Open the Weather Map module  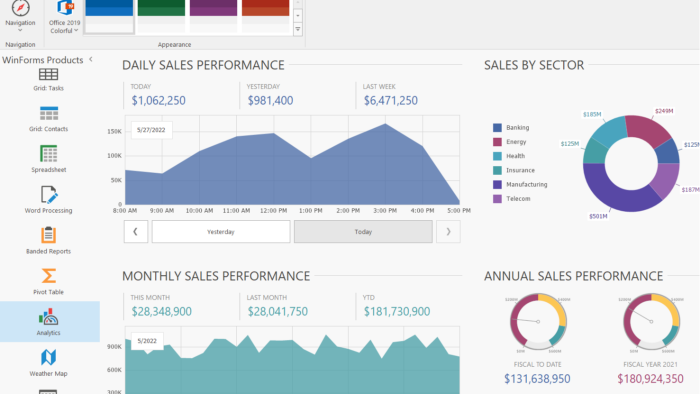point(48,363)
